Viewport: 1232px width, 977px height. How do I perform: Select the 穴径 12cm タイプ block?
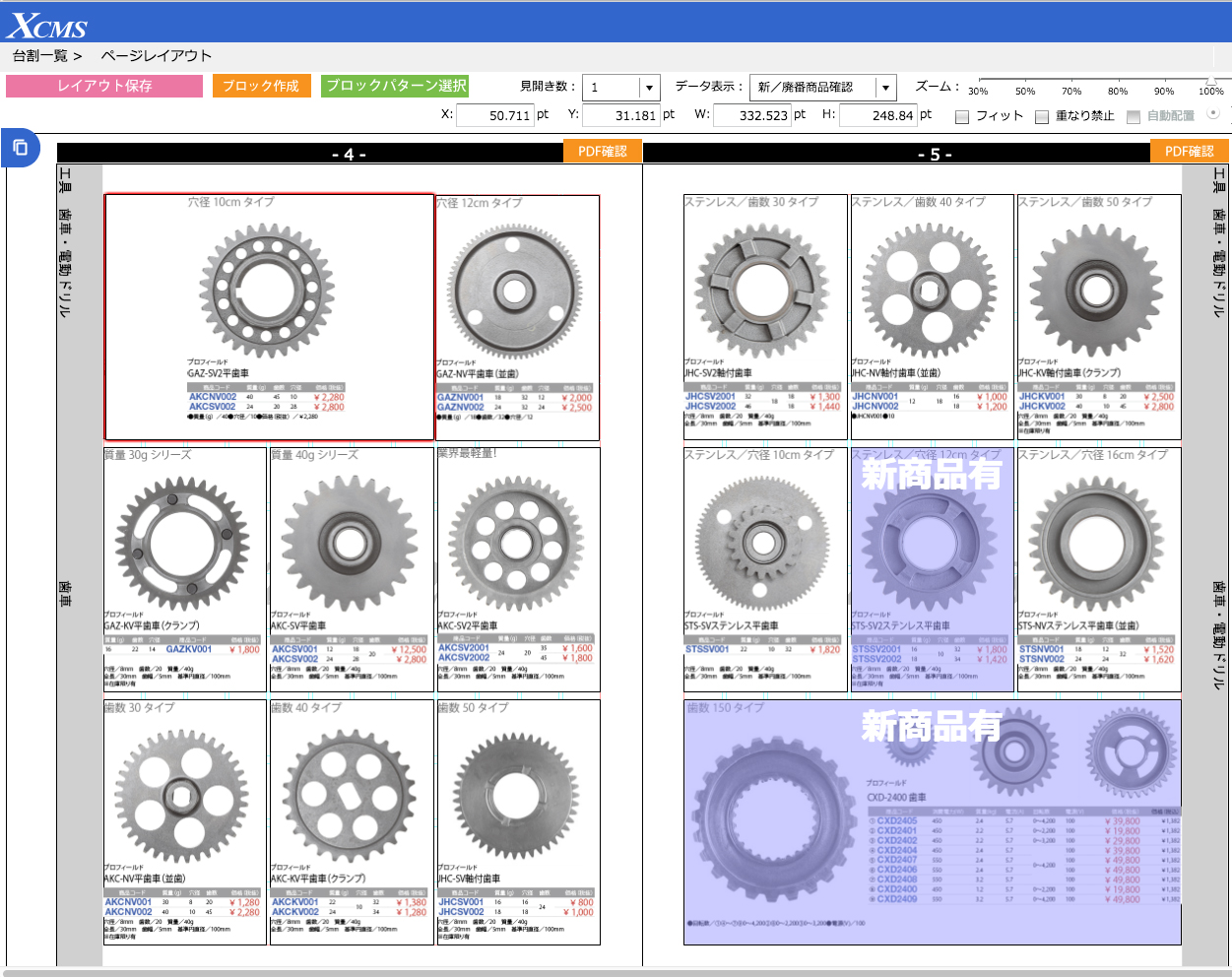pyautogui.click(x=518, y=317)
